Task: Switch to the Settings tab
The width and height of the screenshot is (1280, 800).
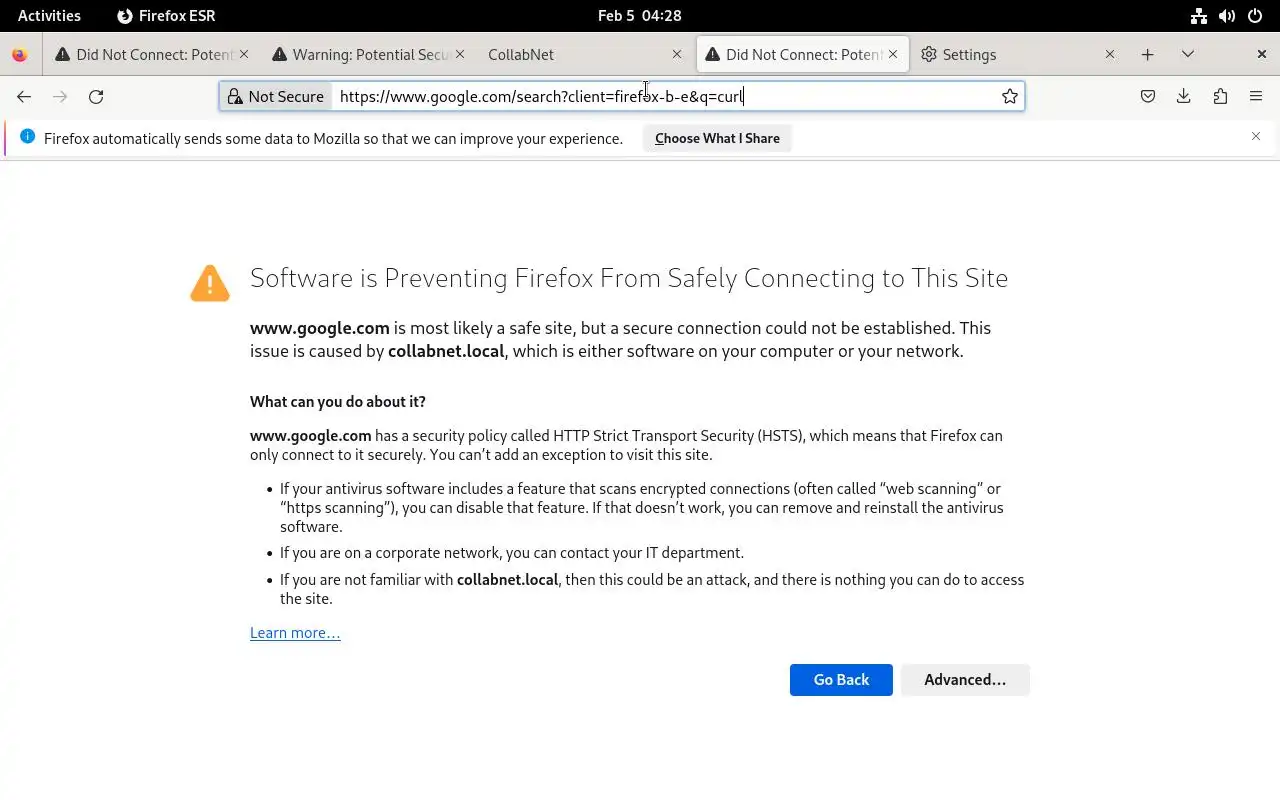Action: [1005, 55]
